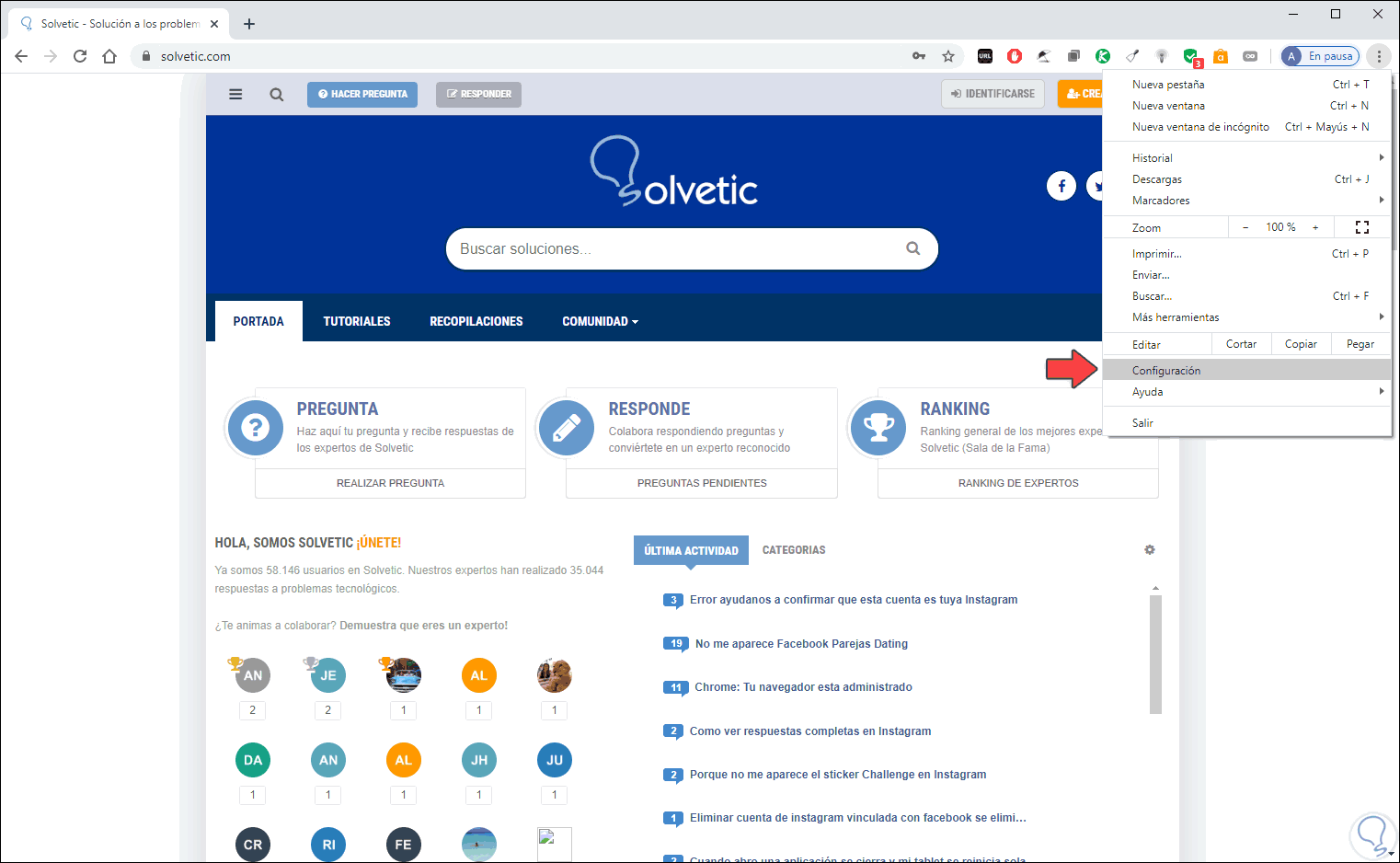Reload the page with the refresh icon
1400x863 pixels.
coord(80,56)
